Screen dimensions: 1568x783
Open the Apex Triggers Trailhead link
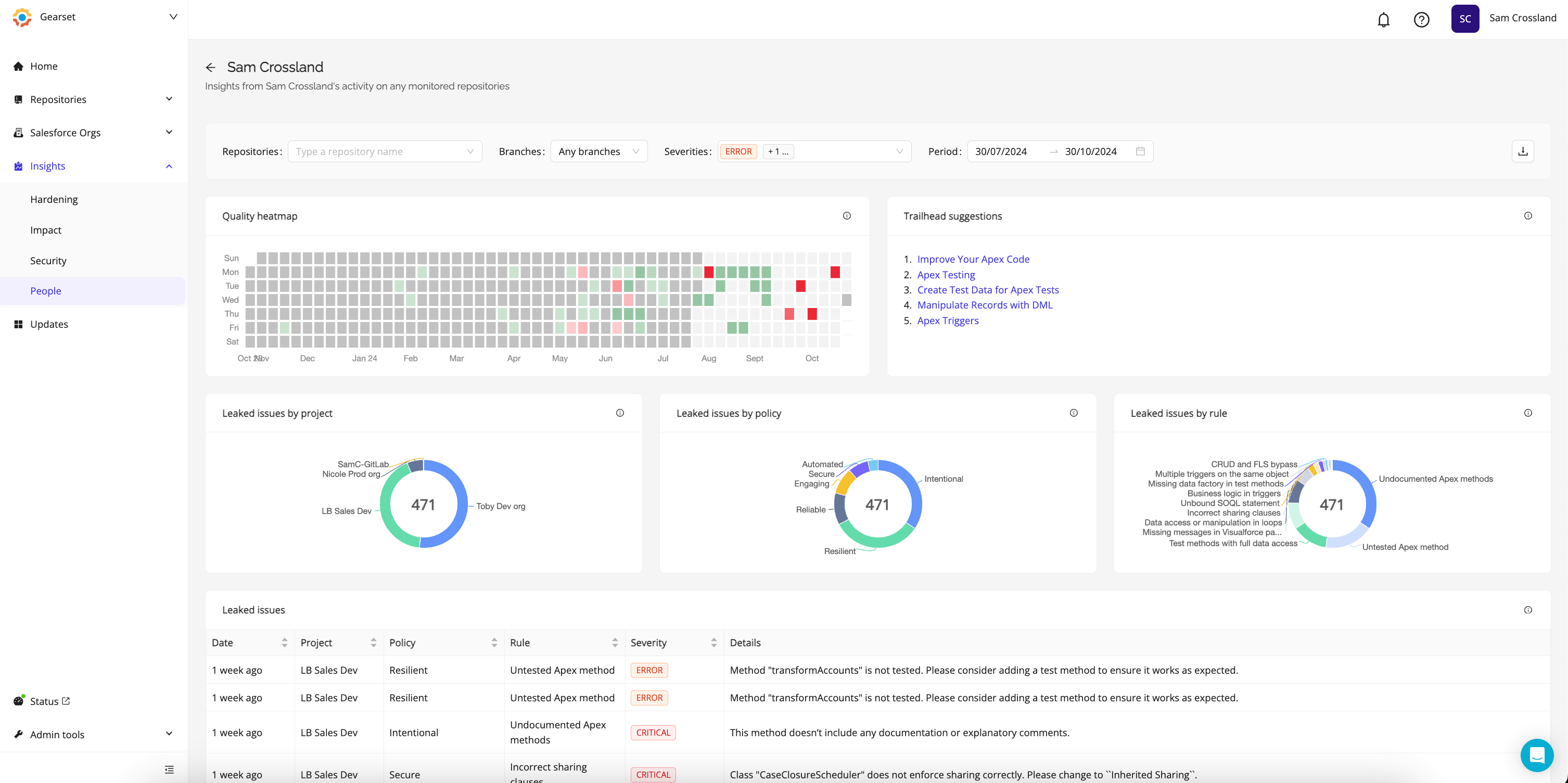tap(948, 320)
